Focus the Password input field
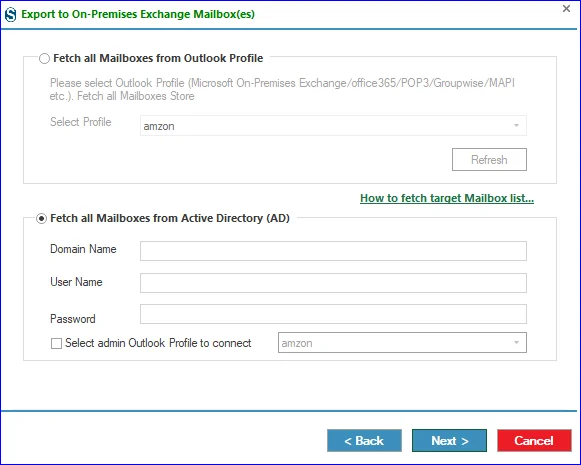Viewport: 581px width, 465px height. (x=333, y=314)
